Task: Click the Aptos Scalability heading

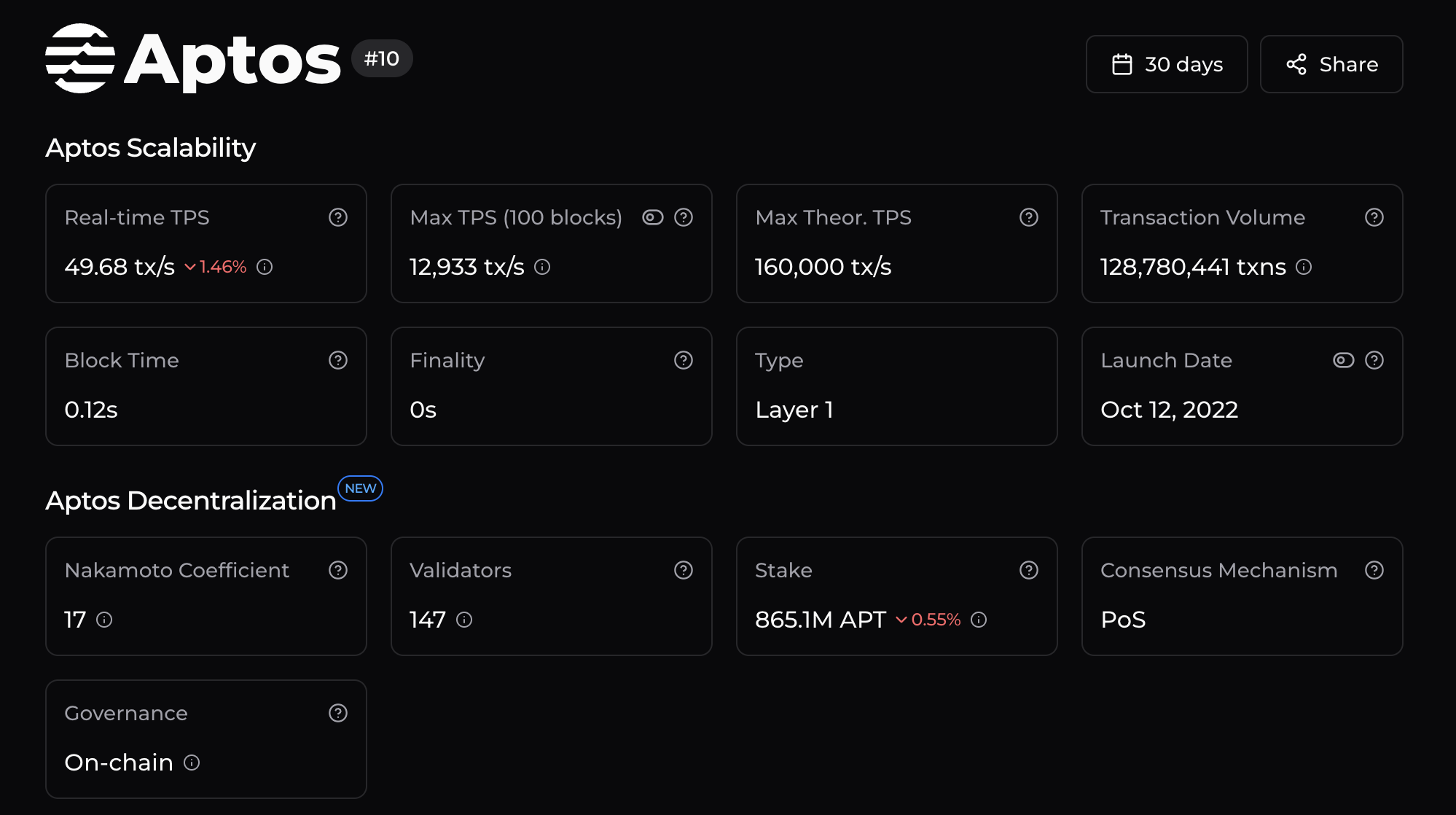Action: click(151, 148)
